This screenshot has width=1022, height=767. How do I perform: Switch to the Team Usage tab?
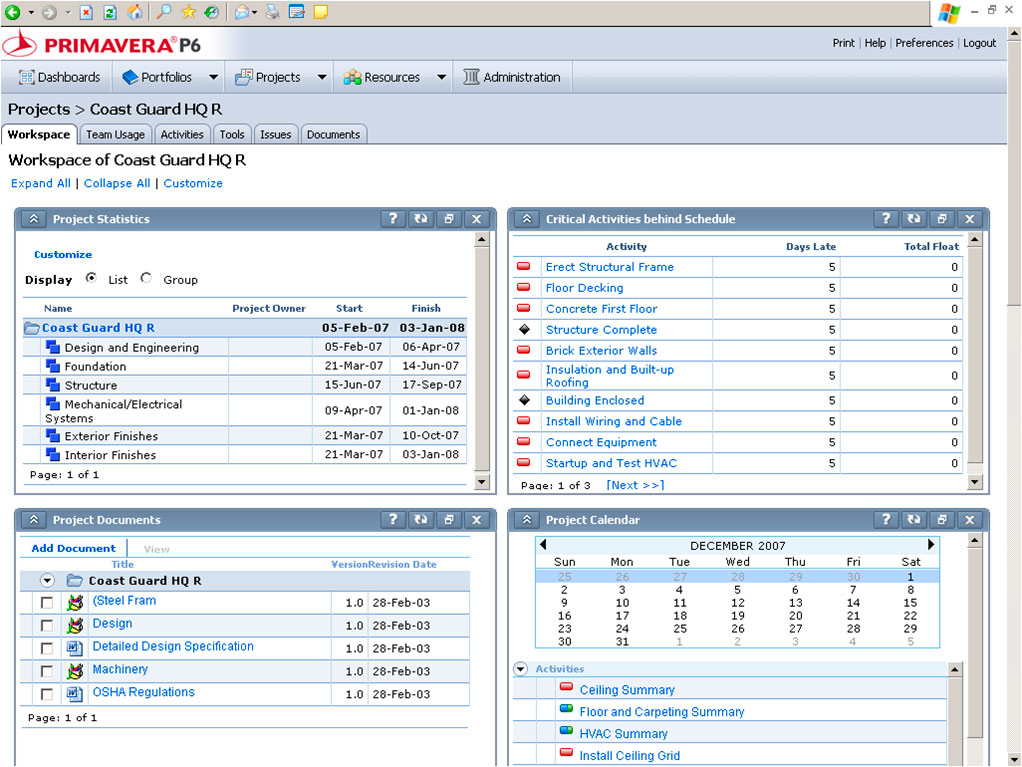pos(115,134)
